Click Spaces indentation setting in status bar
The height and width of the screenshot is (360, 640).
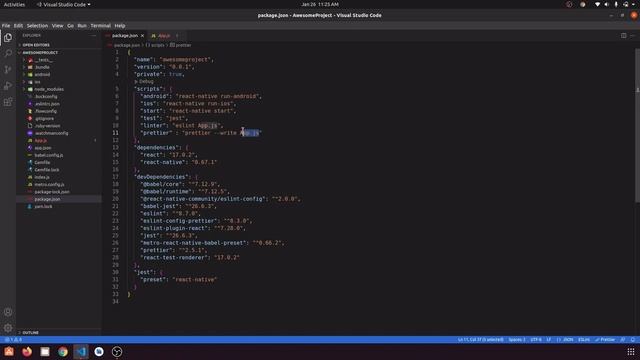coord(517,340)
